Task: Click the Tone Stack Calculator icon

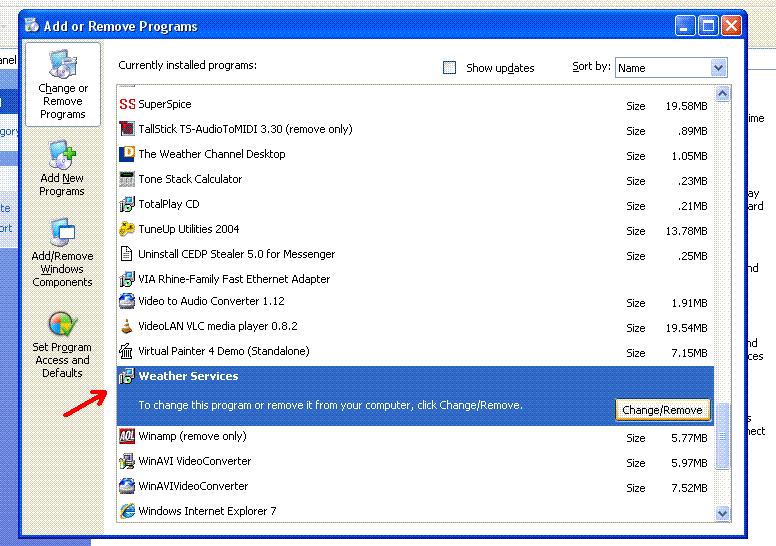Action: (x=127, y=179)
